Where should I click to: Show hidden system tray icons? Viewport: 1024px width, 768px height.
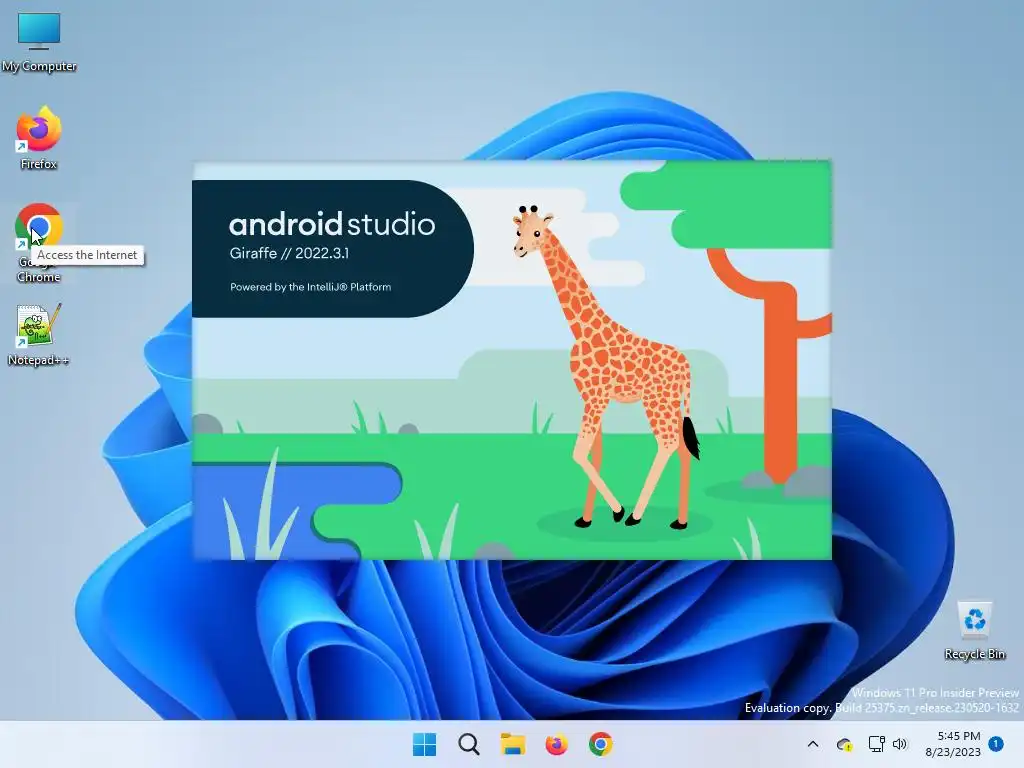coord(813,744)
